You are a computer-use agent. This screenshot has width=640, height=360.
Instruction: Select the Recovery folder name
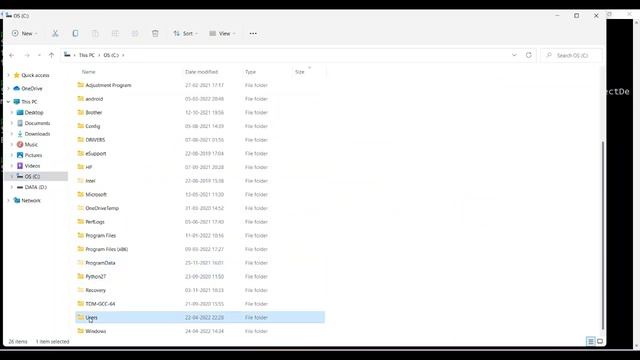[x=96, y=290]
